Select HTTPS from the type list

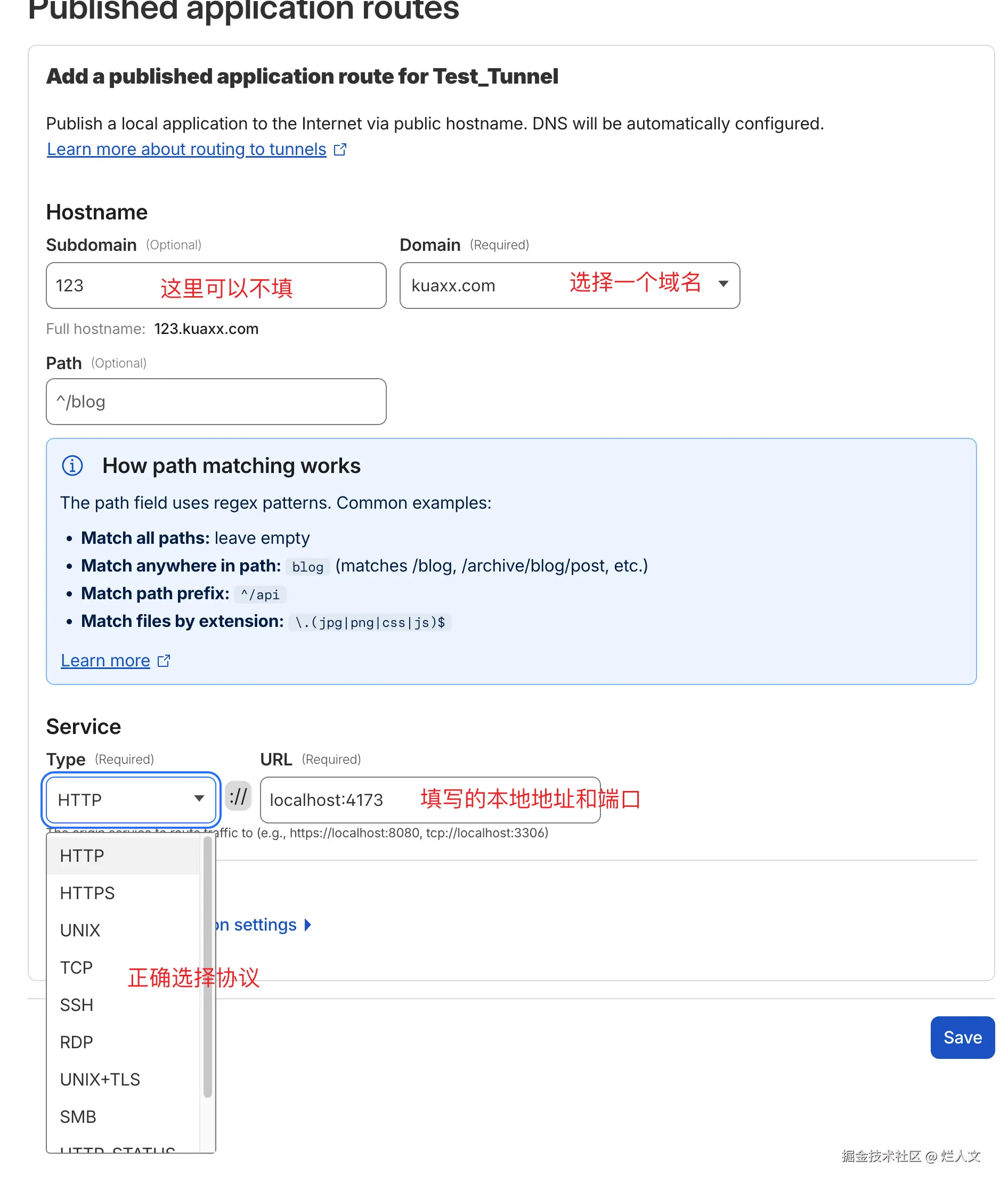(x=87, y=893)
